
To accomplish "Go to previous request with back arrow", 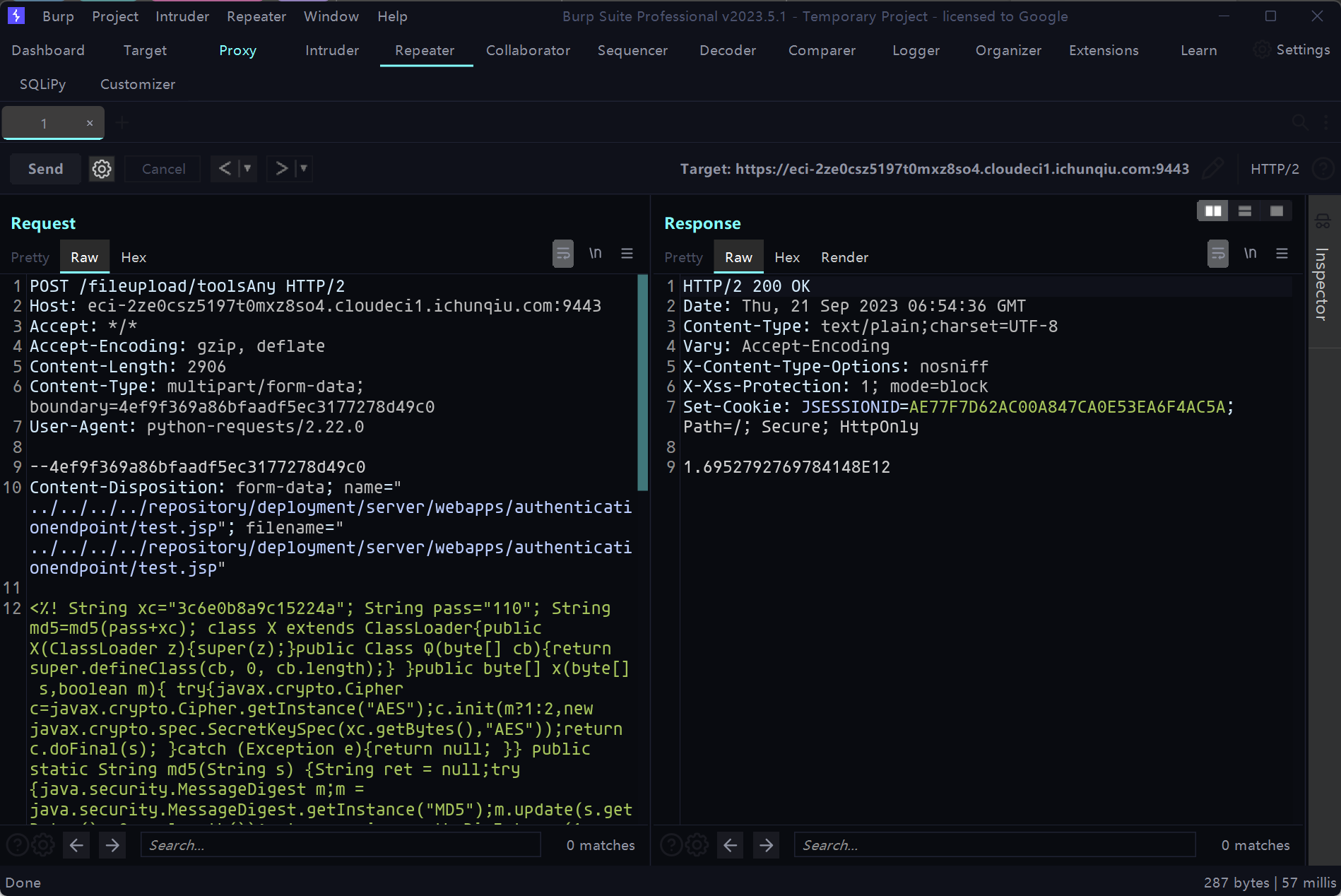I will [225, 168].
